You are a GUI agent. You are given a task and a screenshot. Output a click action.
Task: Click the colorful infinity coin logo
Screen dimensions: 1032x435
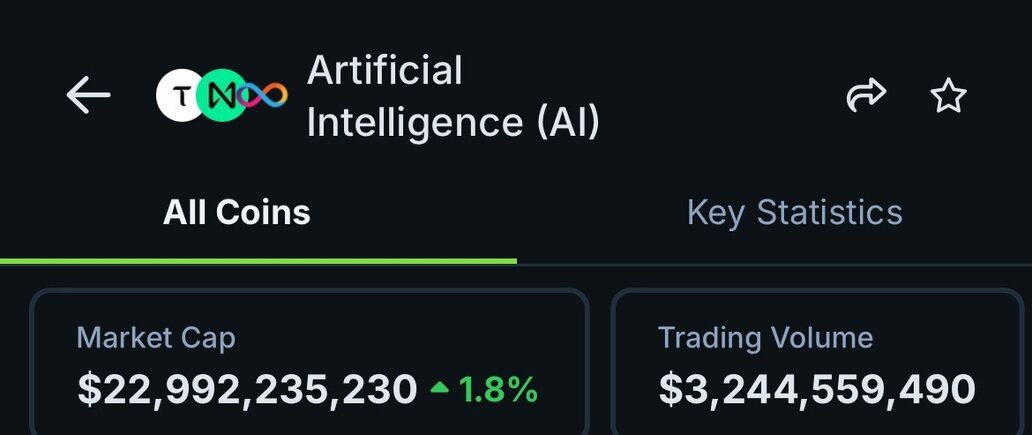[x=267, y=96]
